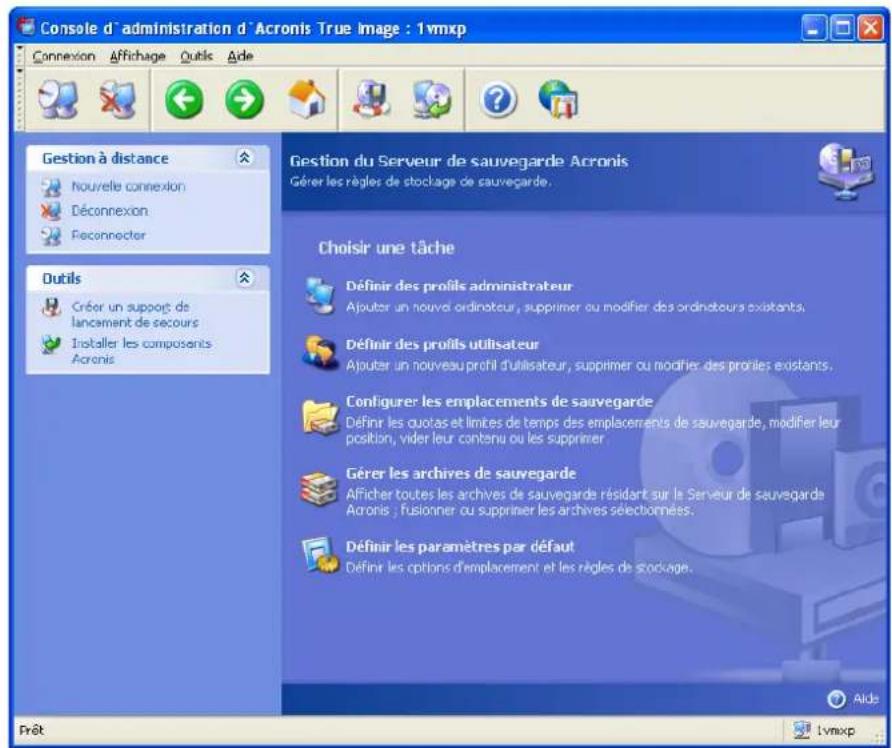892x748 pixels.
Task: Click the Acronis server logo in header
Action: tap(845, 172)
